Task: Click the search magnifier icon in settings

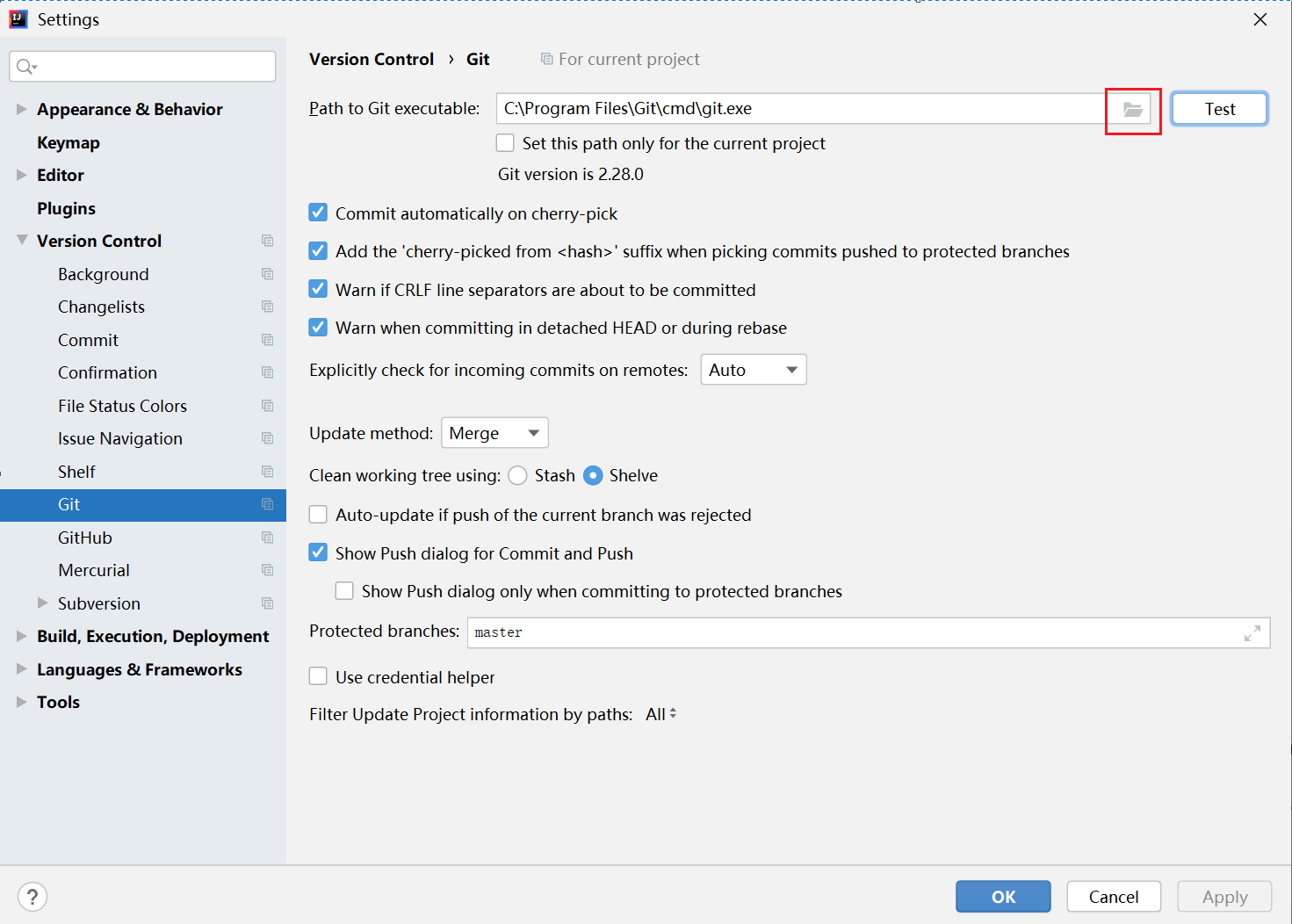Action: tap(26, 67)
